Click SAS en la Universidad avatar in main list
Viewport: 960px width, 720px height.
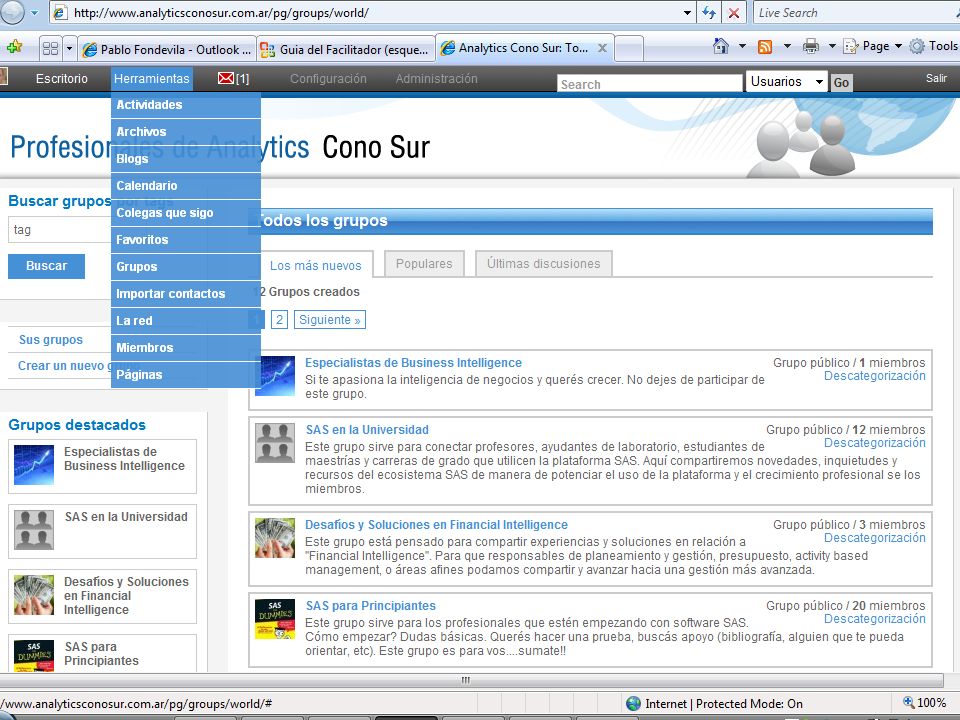pos(275,443)
